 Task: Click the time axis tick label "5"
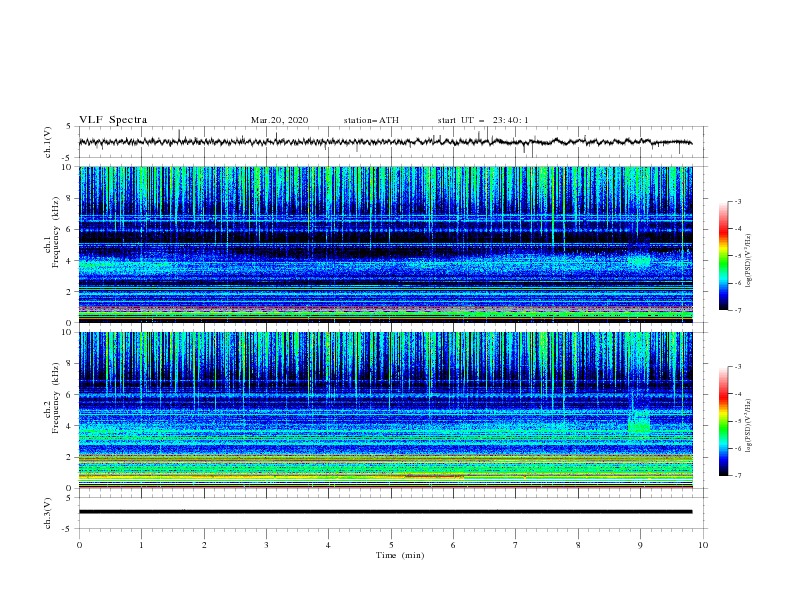(x=391, y=545)
